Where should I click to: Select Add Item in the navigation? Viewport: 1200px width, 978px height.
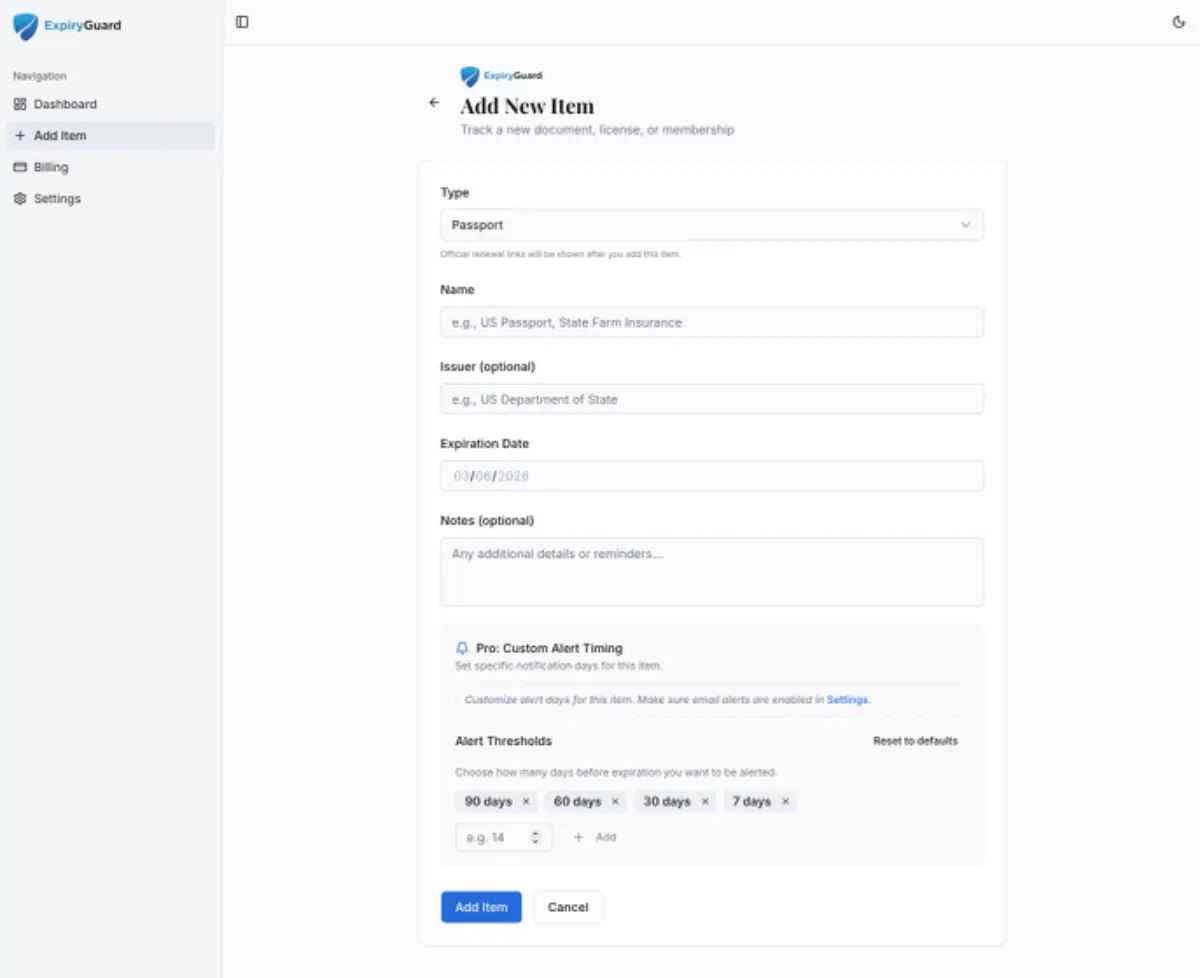click(x=110, y=136)
